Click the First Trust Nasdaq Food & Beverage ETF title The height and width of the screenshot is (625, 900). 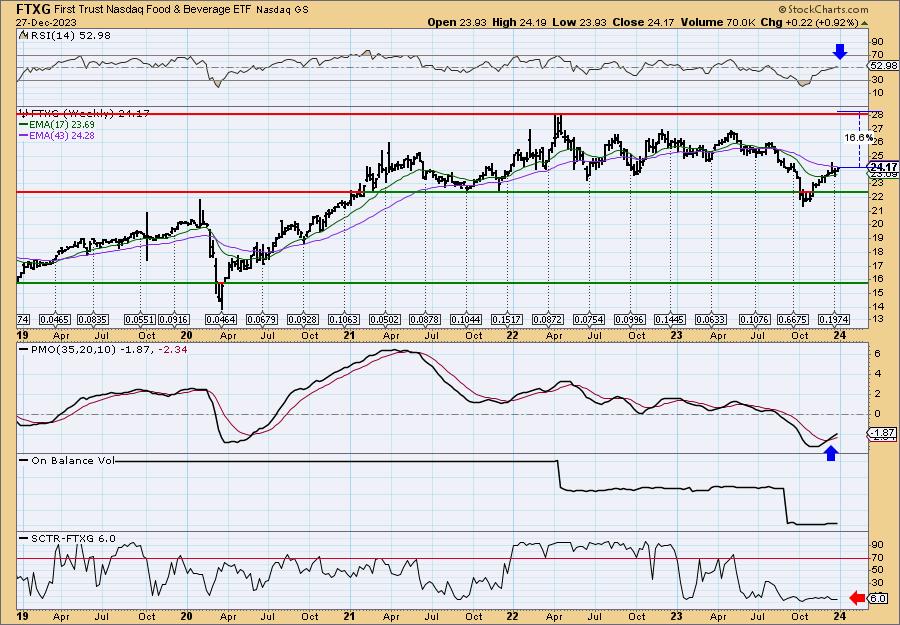click(154, 9)
